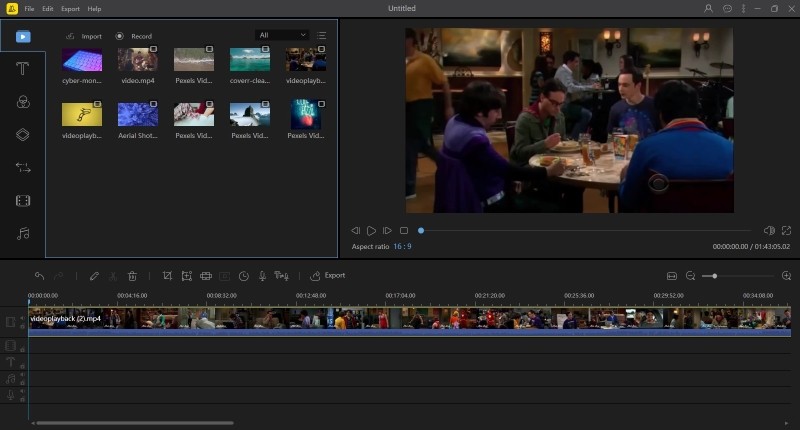
Task: Click the preview playback progress handle
Action: pos(421,231)
